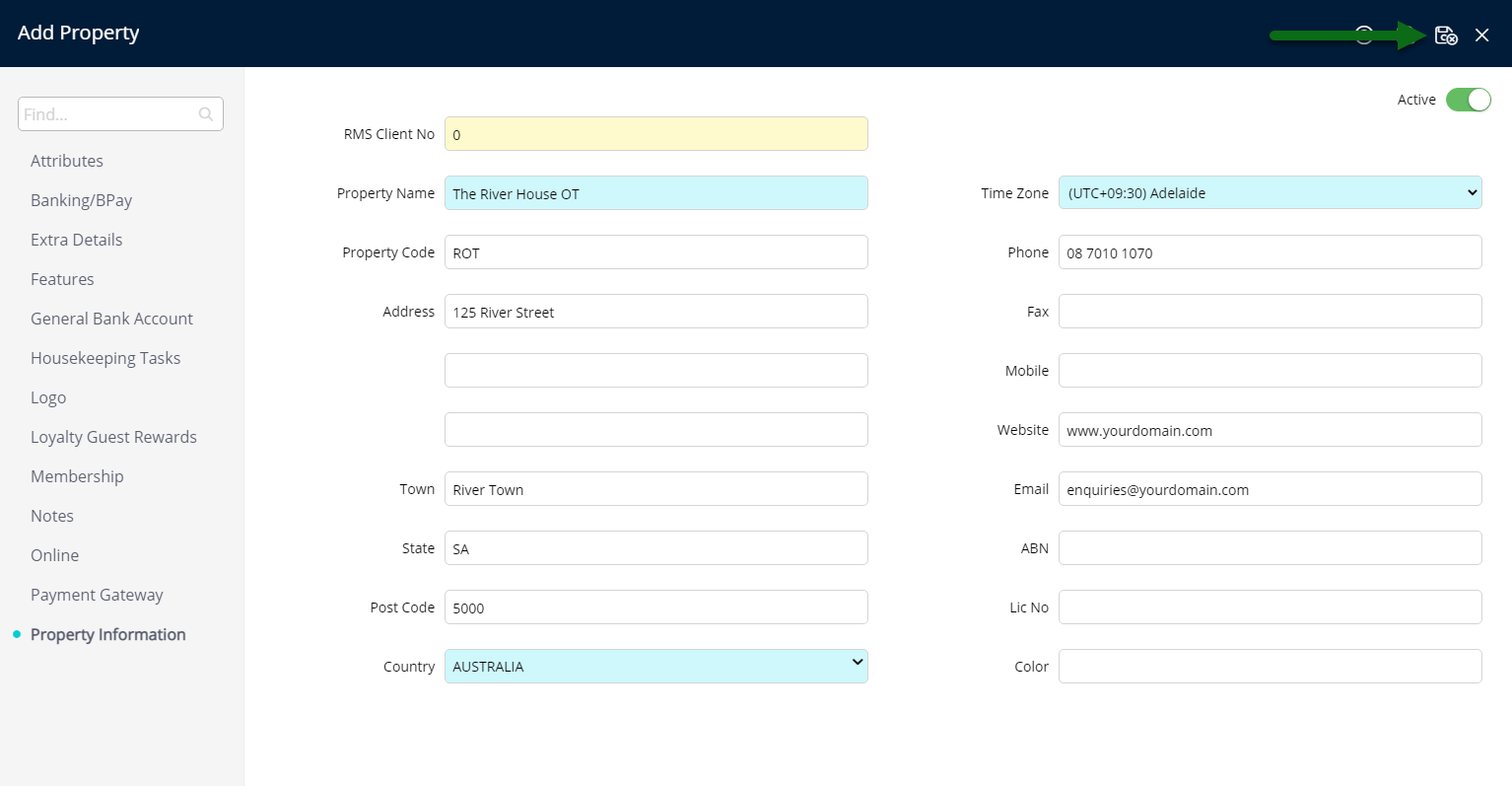Screen dimensions: 1512x786
Task: Open the Time Zone dropdown
Action: pyautogui.click(x=1270, y=192)
